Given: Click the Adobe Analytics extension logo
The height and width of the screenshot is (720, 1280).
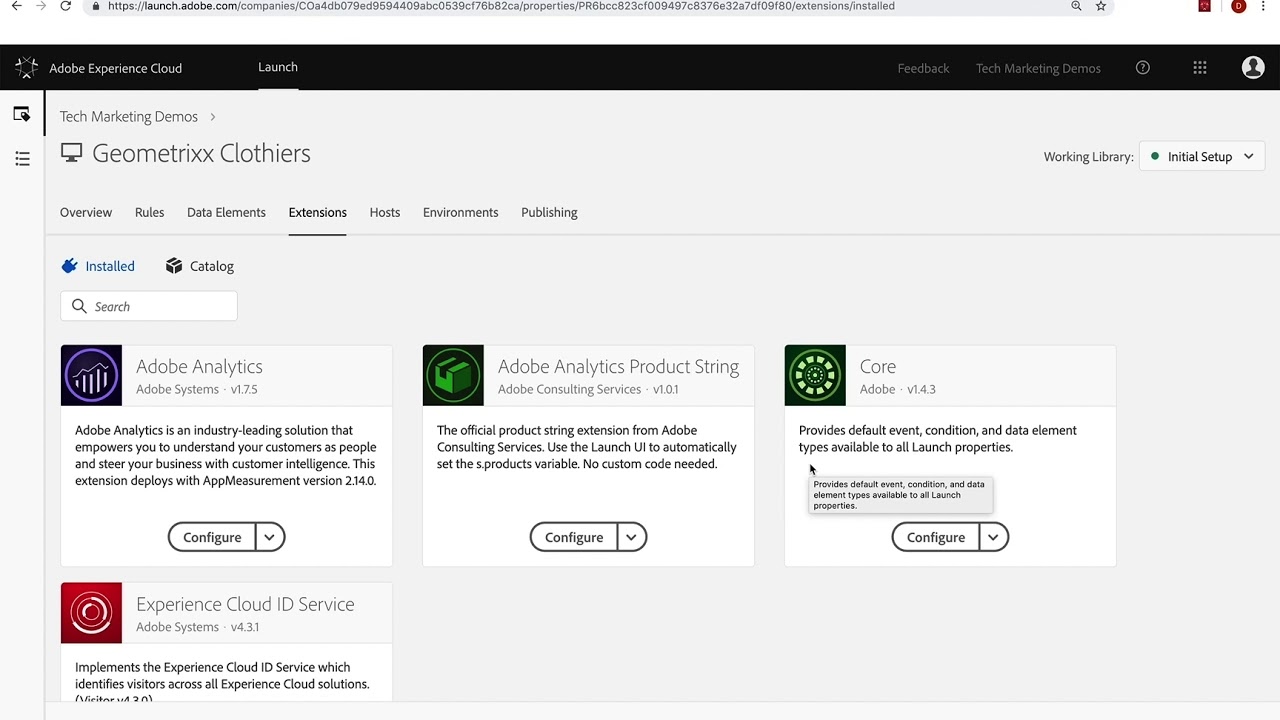Looking at the screenshot, I should point(91,375).
